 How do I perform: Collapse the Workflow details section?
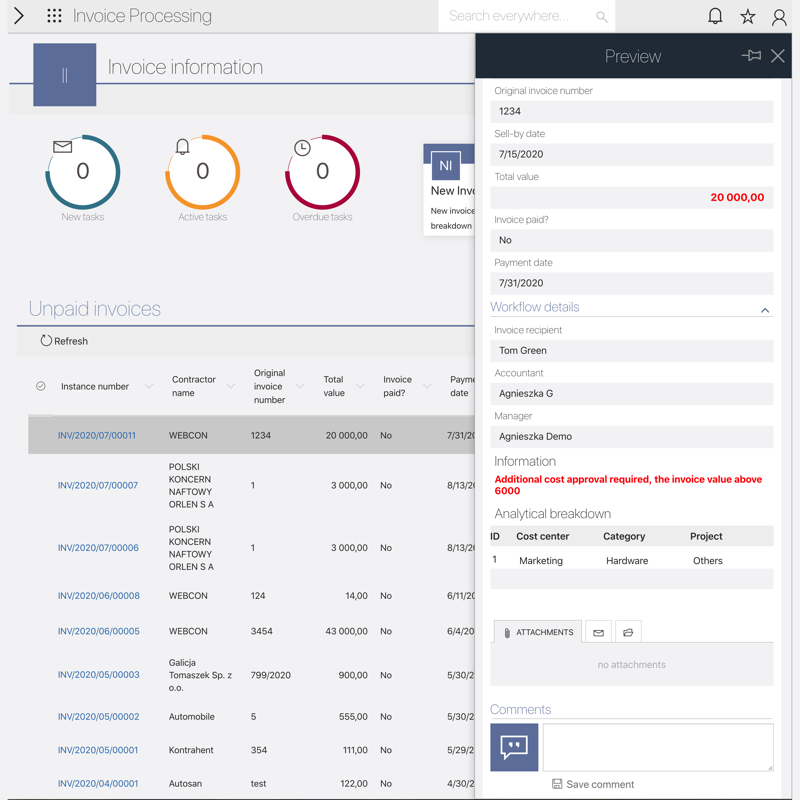[765, 310]
